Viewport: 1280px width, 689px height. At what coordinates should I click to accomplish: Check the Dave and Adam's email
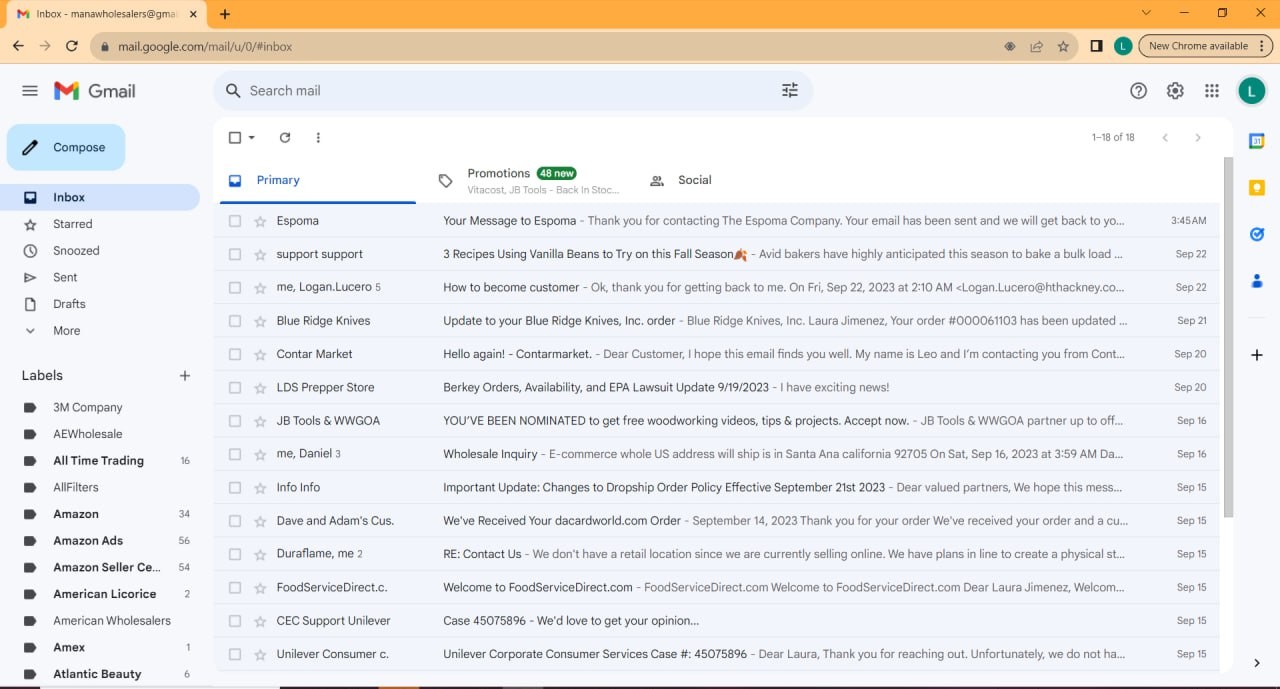point(235,521)
